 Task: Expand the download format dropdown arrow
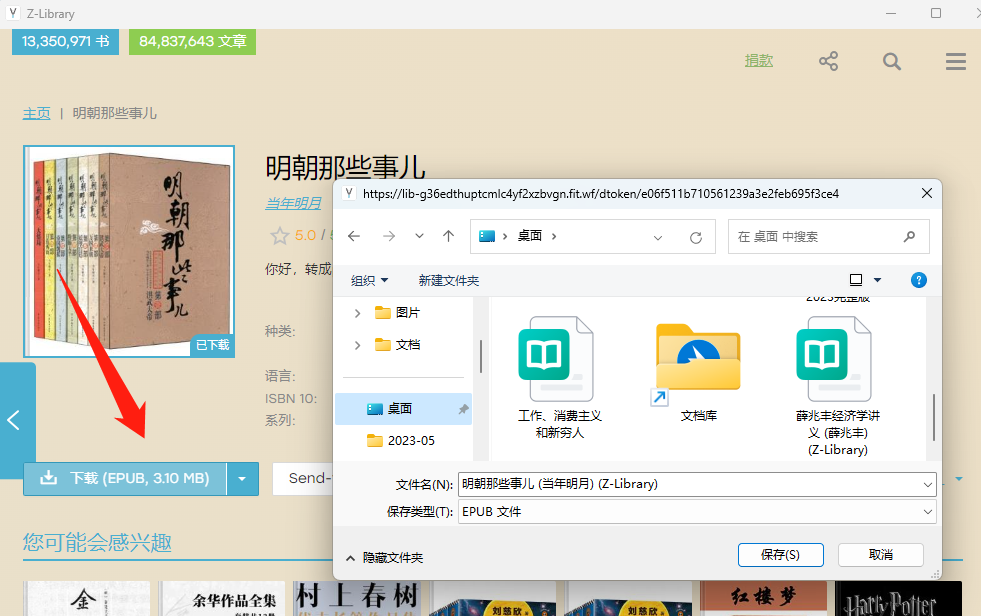242,479
